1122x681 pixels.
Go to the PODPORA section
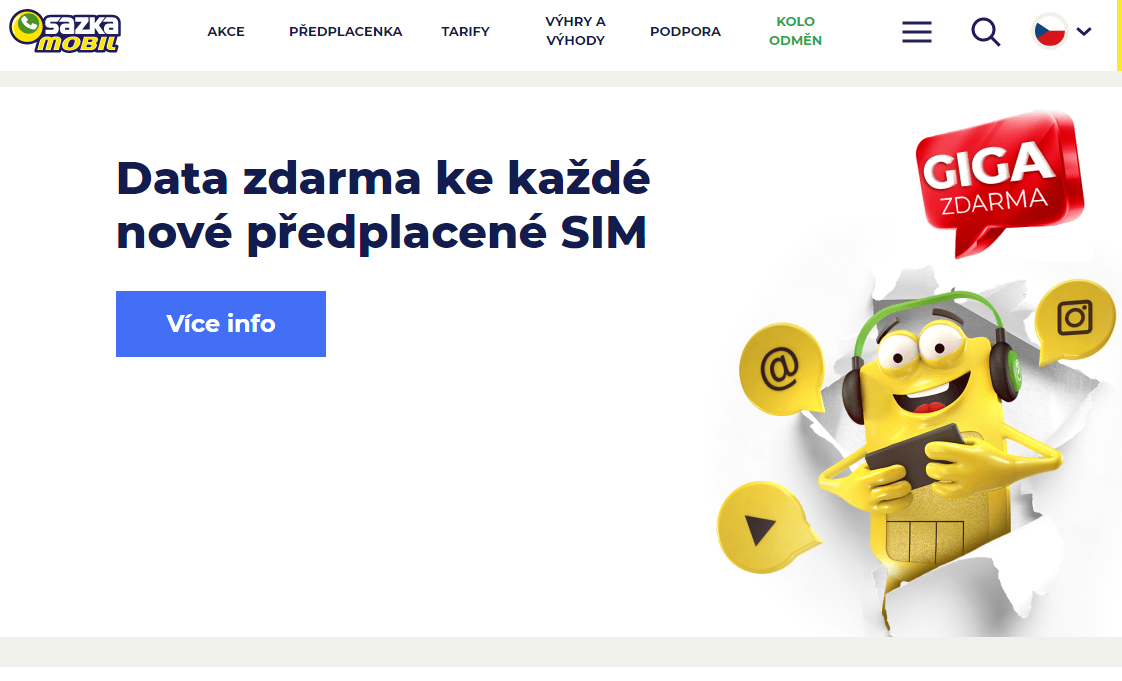pos(686,31)
